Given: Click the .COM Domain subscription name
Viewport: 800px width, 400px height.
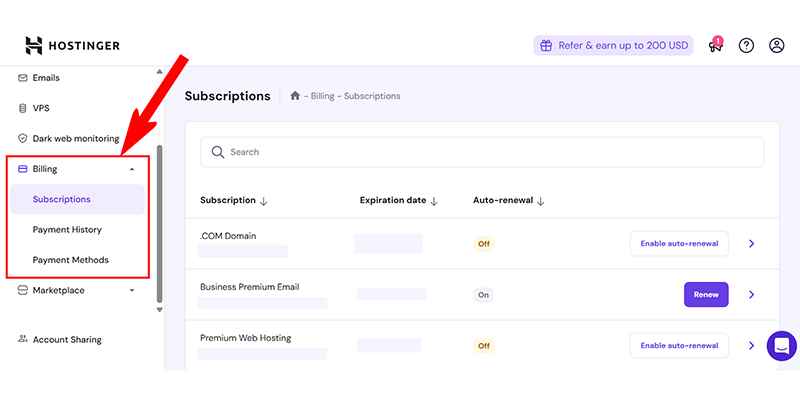Looking at the screenshot, I should pos(228,236).
